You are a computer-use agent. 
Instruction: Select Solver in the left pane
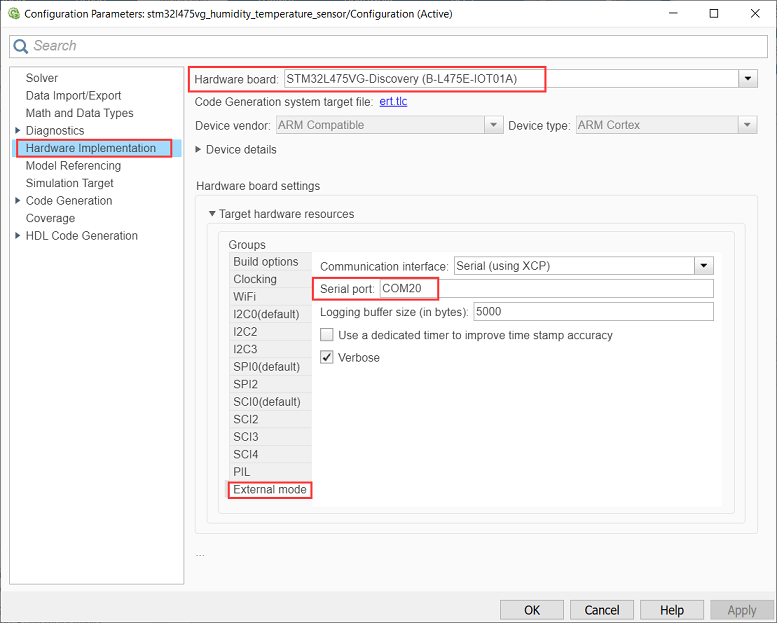(42, 78)
